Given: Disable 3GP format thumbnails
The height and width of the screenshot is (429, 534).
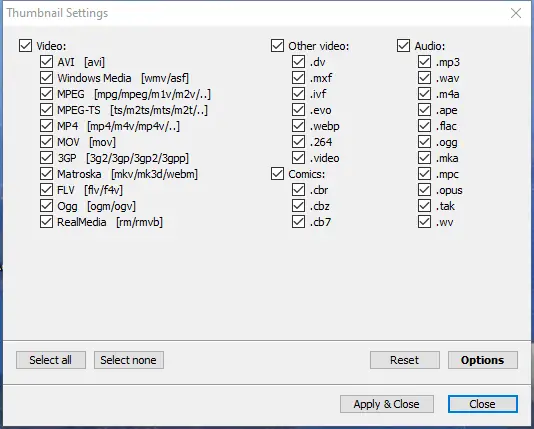Looking at the screenshot, I should tap(46, 158).
